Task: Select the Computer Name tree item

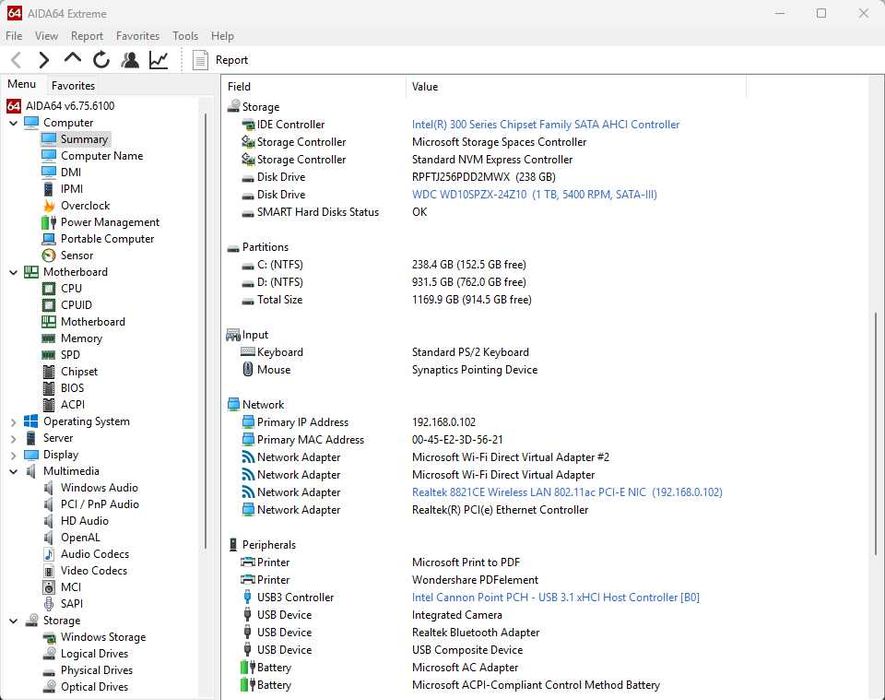Action: point(102,156)
